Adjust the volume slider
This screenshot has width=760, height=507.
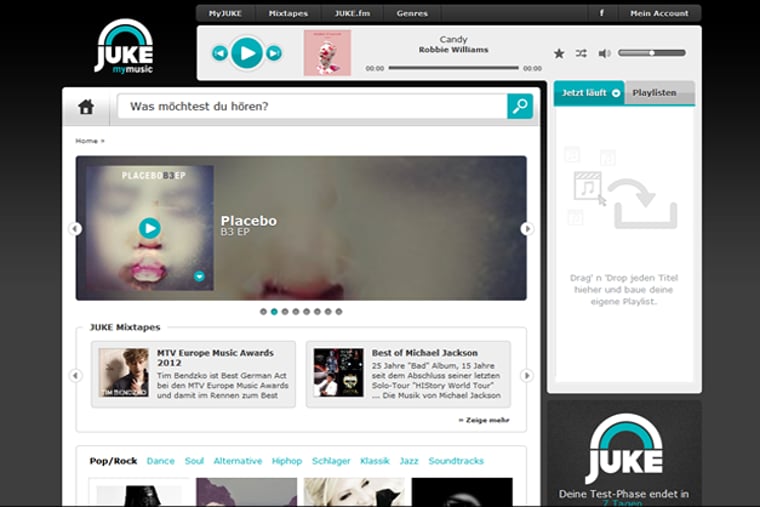coord(651,53)
